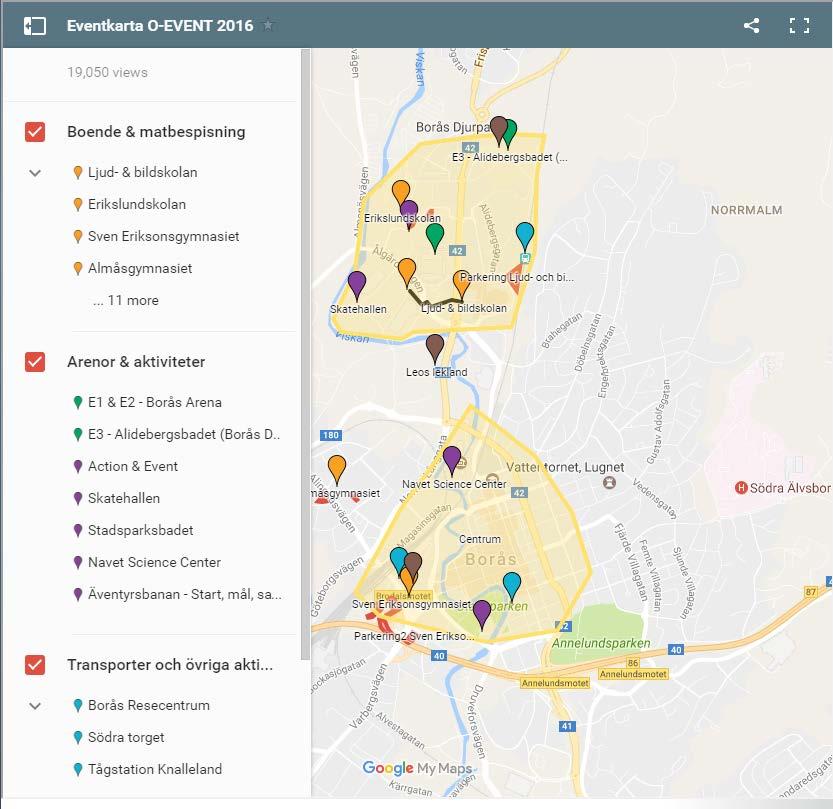
Task: Select Erikslundskolan in the sidebar list
Action: coord(137,204)
